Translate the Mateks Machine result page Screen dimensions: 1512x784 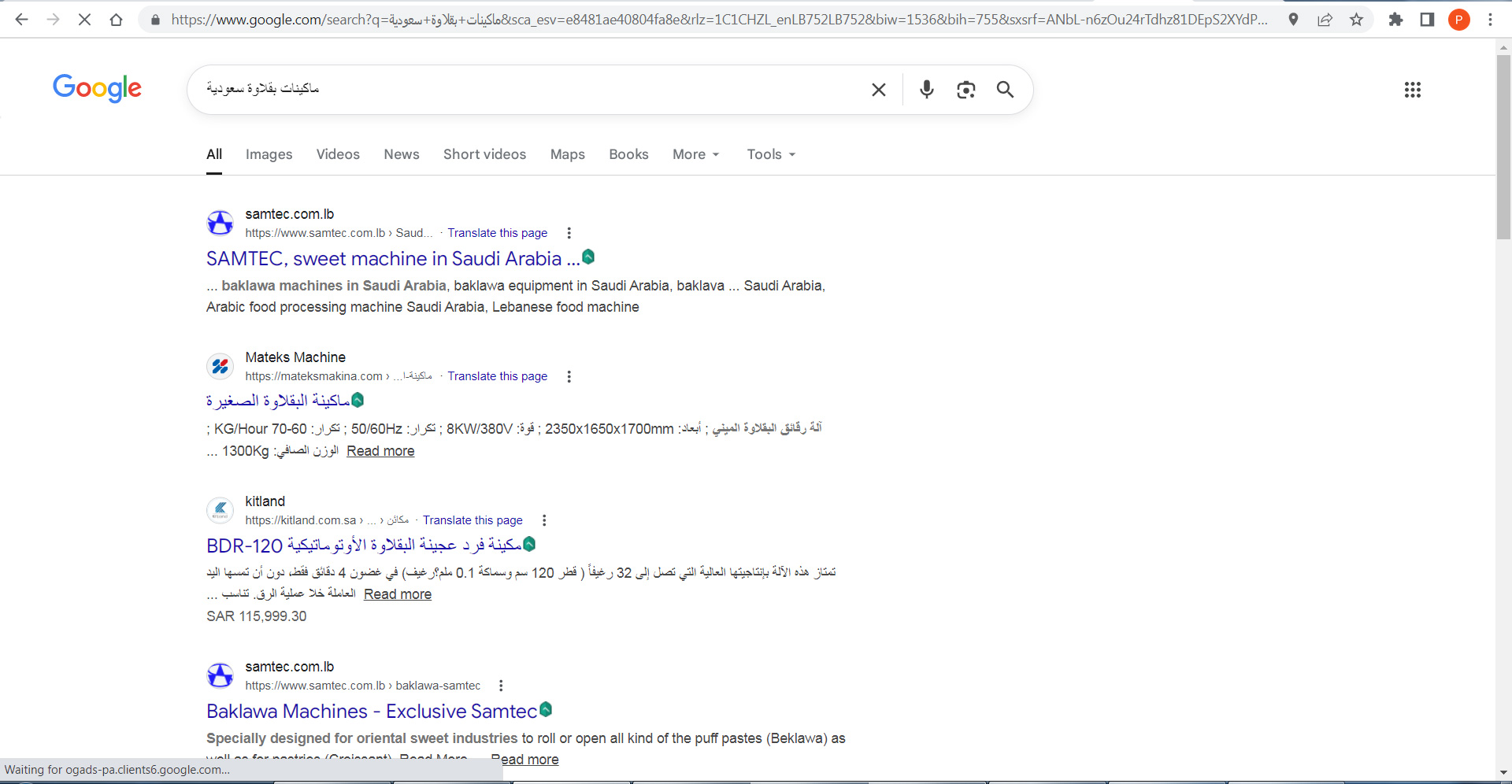coord(498,376)
